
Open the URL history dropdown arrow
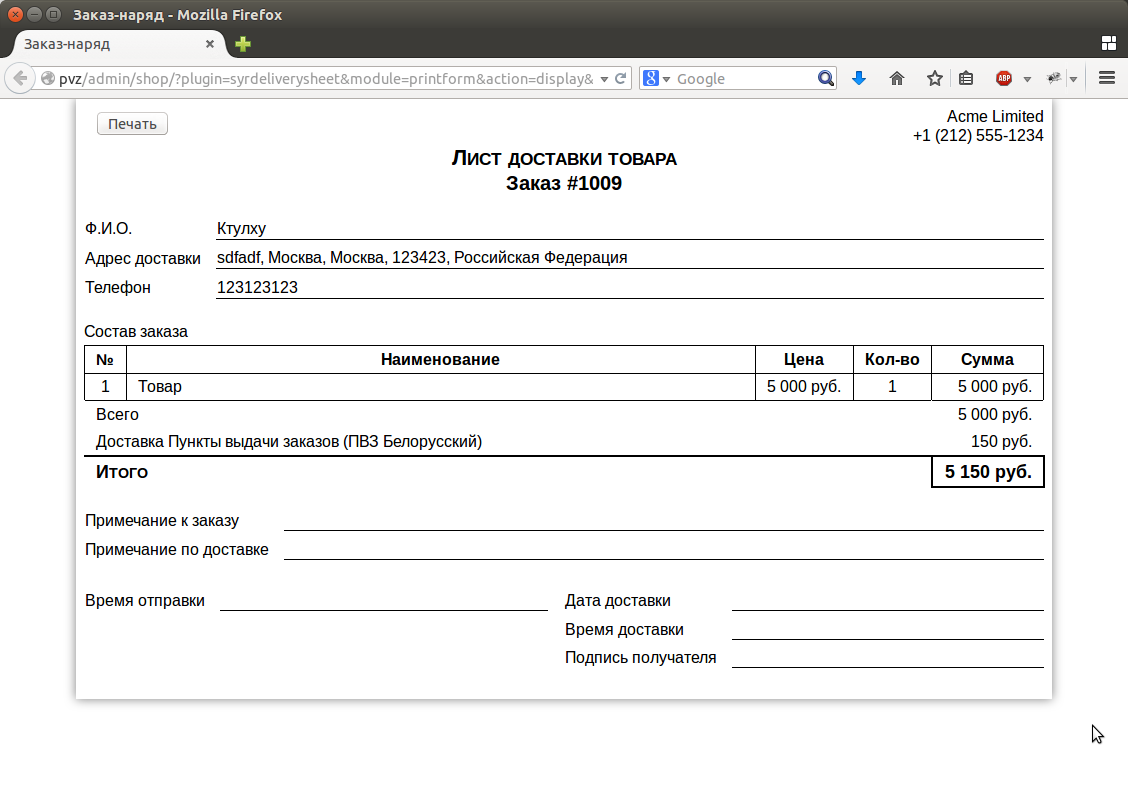pos(604,79)
